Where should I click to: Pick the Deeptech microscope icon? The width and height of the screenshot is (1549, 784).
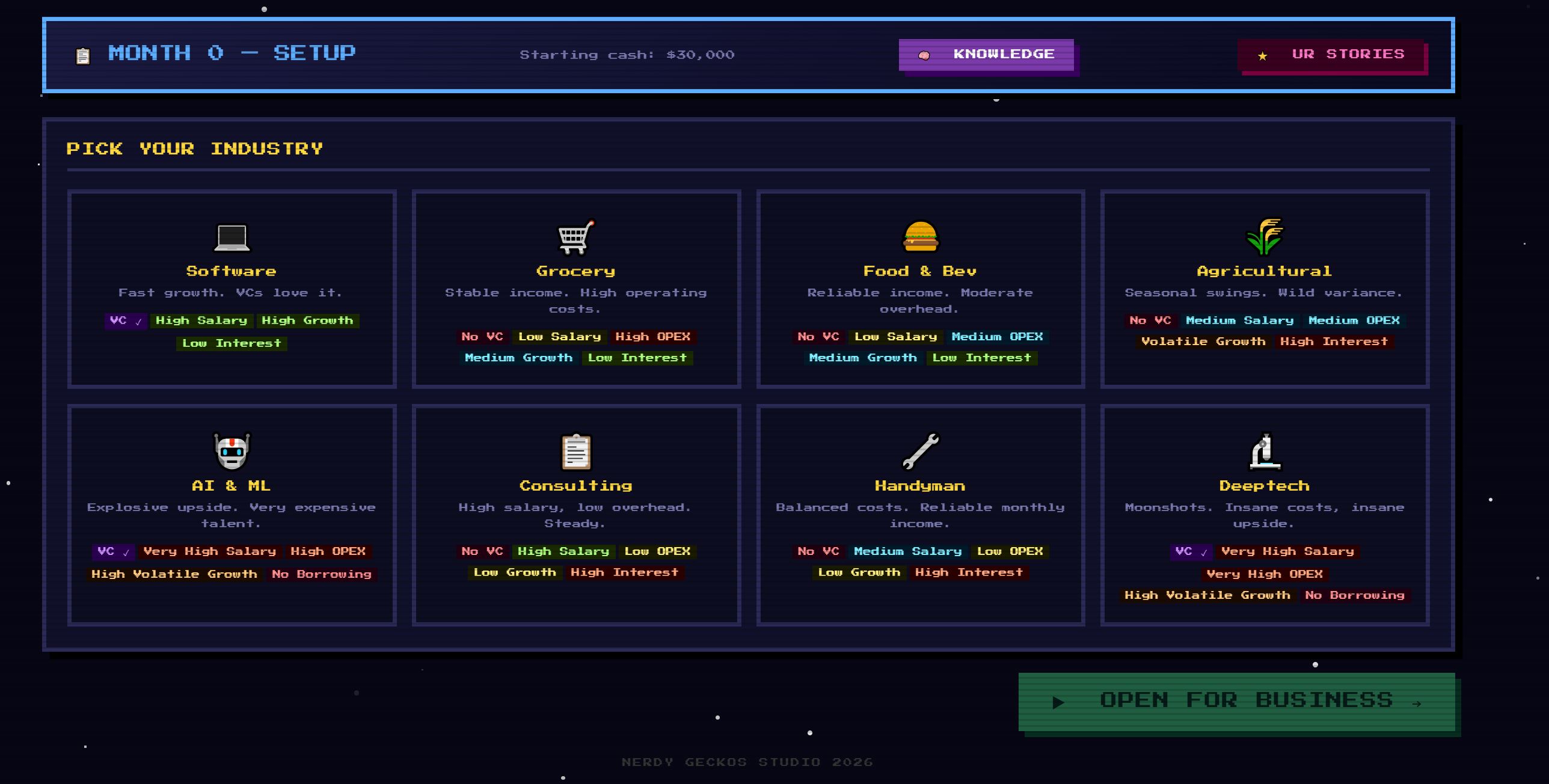tap(1264, 452)
